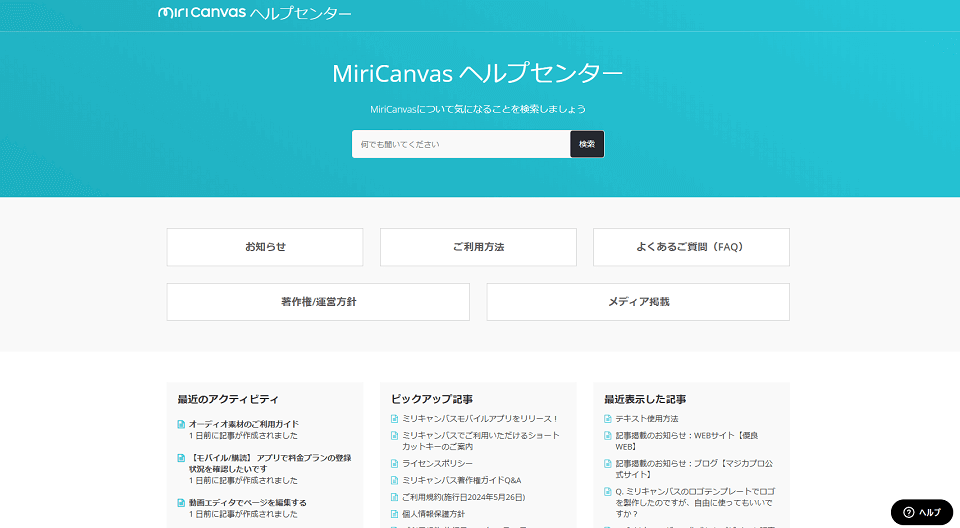Open the 著作権/運営方針 category
Viewport: 960px width, 528px height.
click(x=318, y=301)
